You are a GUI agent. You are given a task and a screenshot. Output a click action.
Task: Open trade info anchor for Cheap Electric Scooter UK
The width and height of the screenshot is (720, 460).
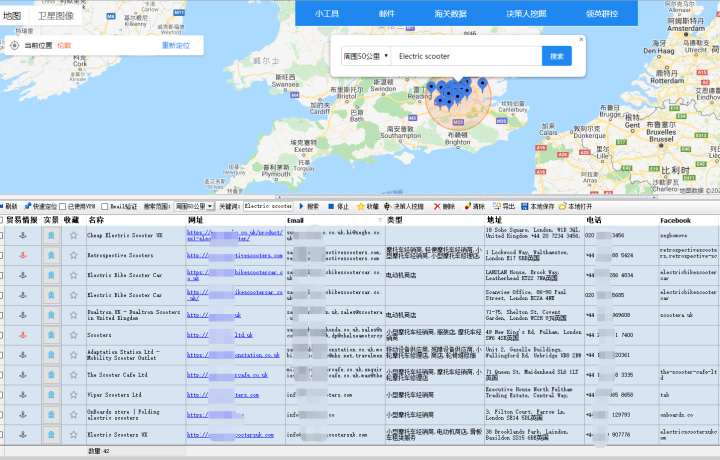22,235
